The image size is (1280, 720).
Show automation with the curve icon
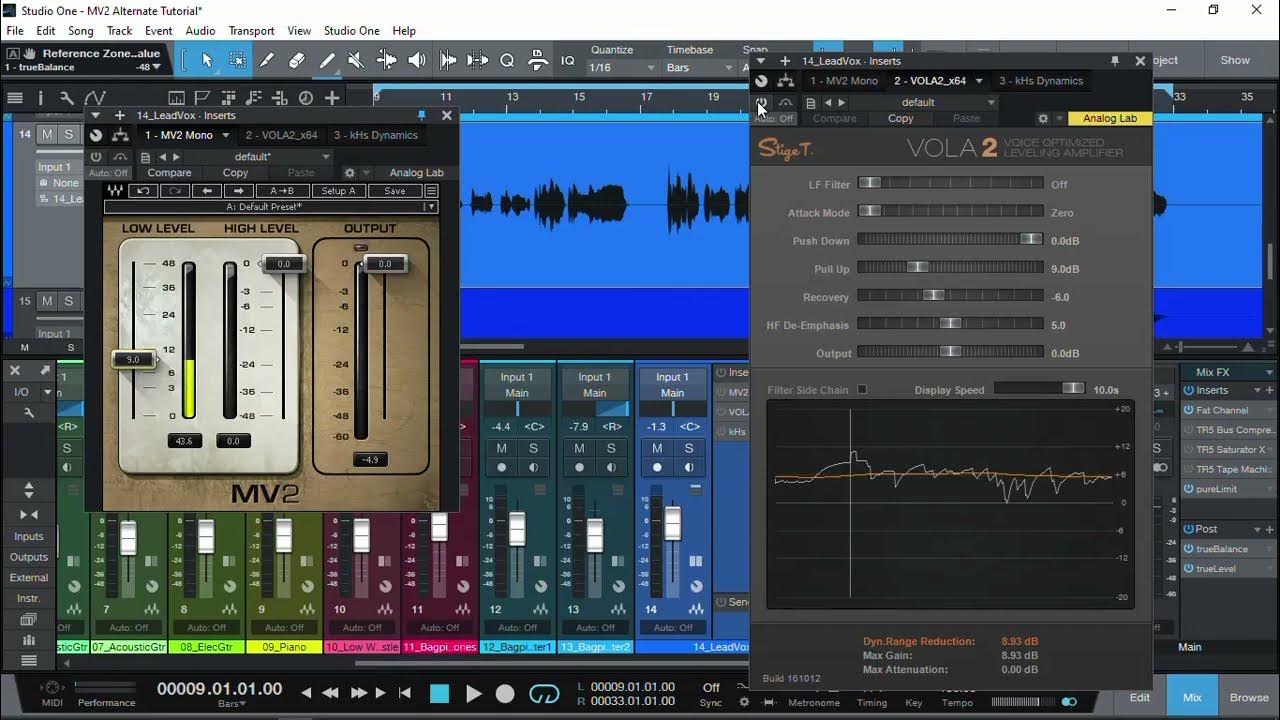(95, 98)
